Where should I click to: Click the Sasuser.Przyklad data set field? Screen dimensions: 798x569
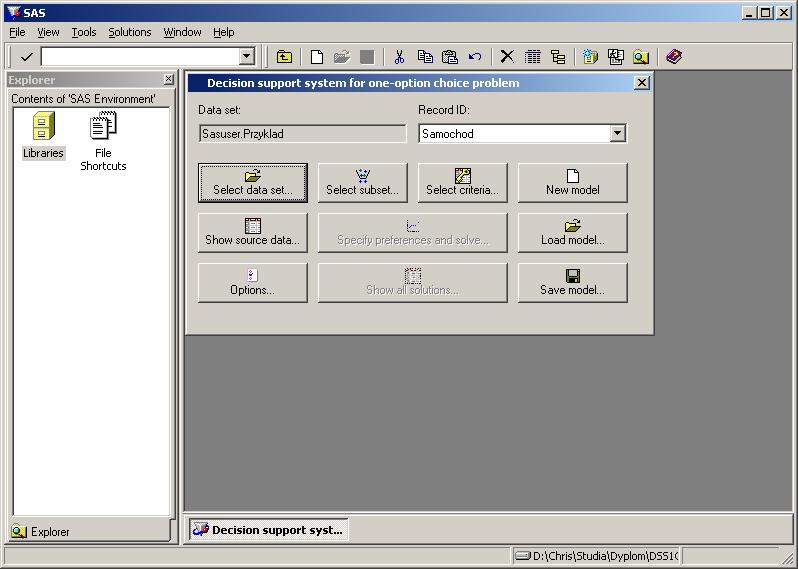coord(303,134)
